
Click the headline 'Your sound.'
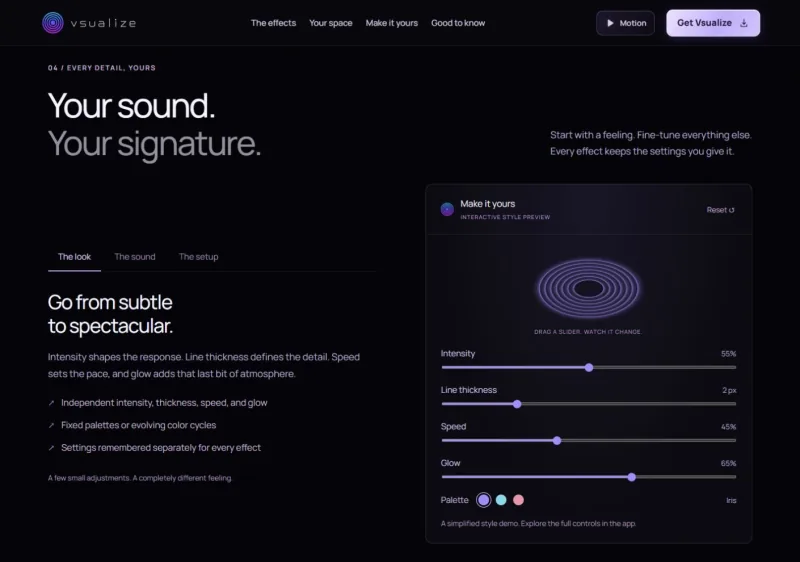tap(131, 106)
